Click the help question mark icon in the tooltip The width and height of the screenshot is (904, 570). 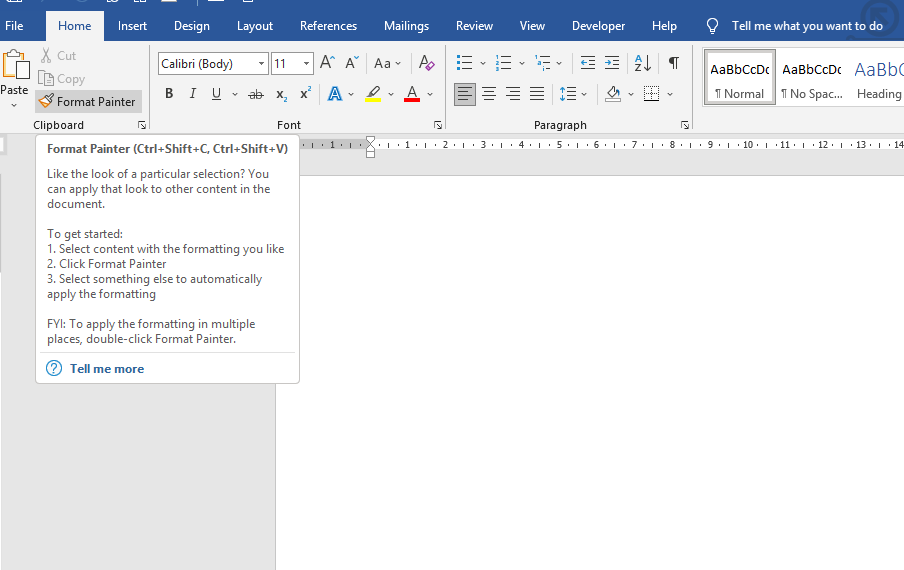pos(54,368)
